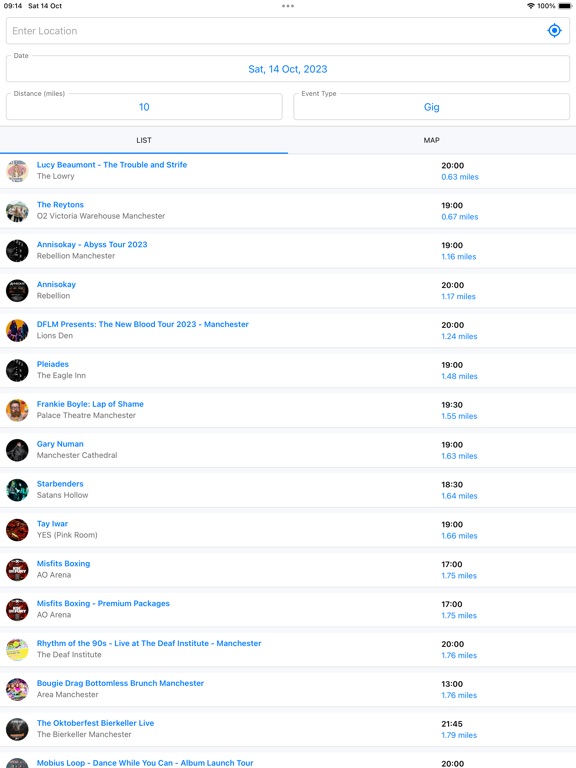Screen dimensions: 576x768
Task: Switch to the LIST tab
Action: coord(144,140)
